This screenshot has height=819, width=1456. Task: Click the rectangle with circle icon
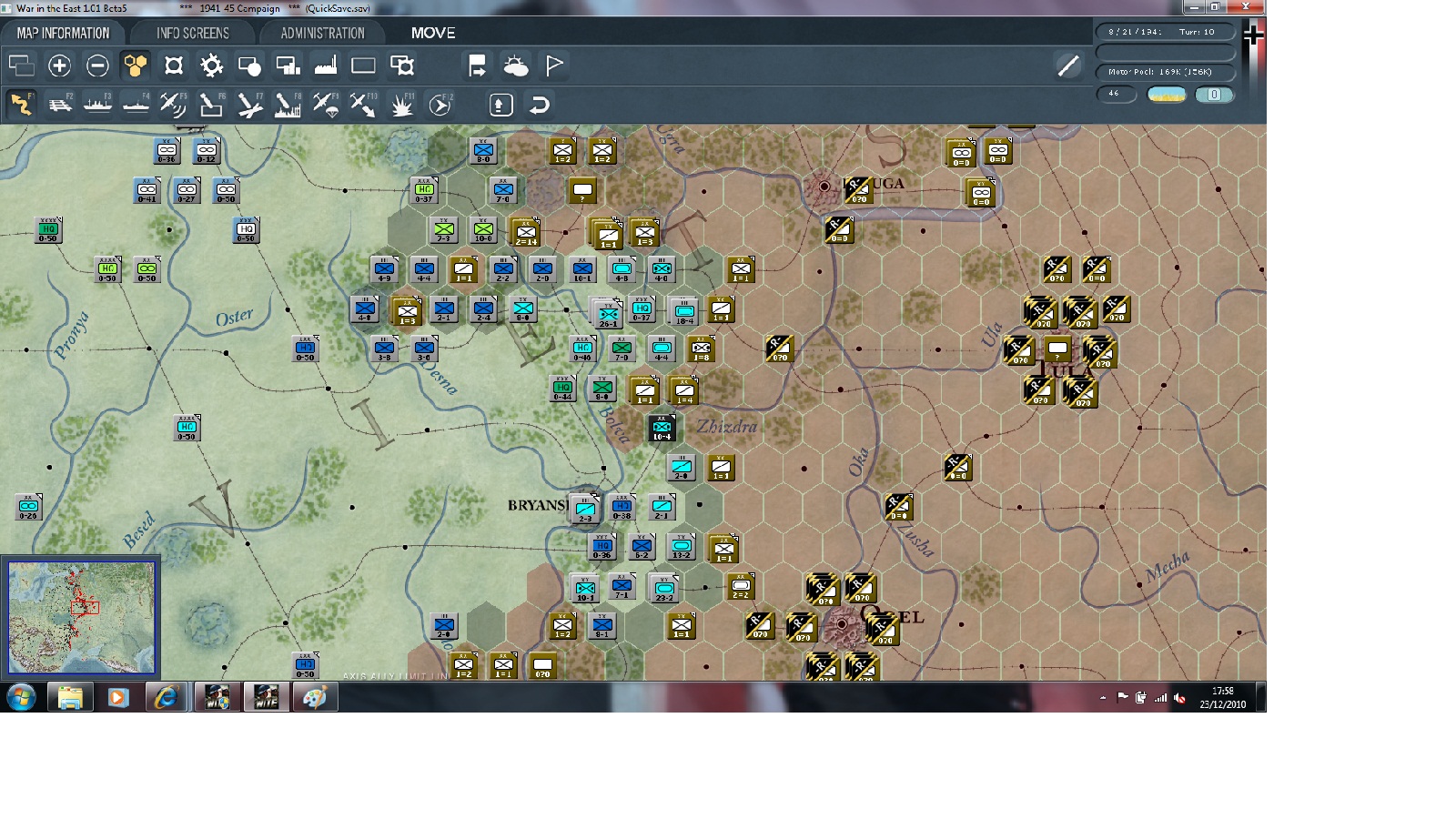[x=249, y=66]
